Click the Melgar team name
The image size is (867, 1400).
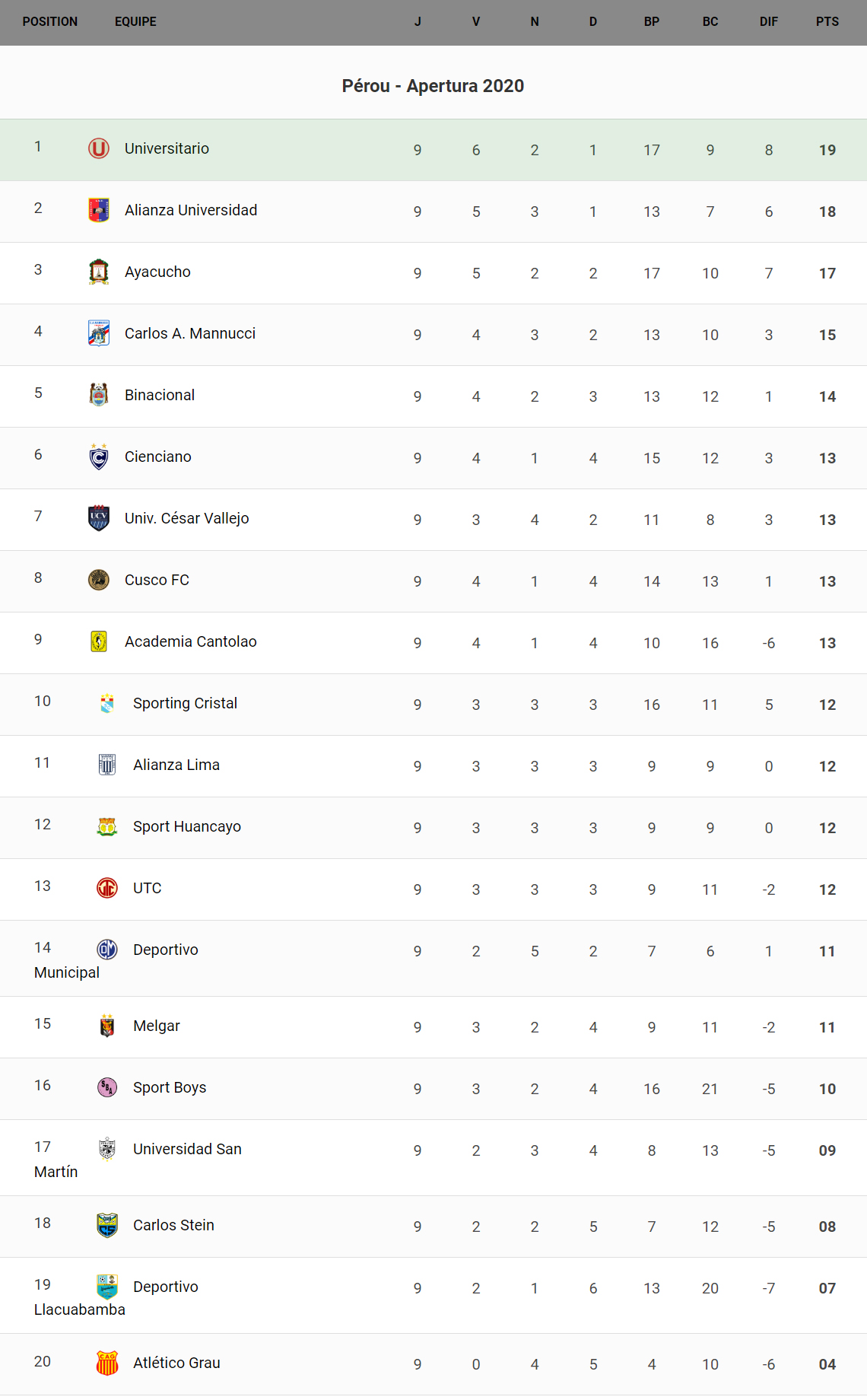(x=157, y=1026)
